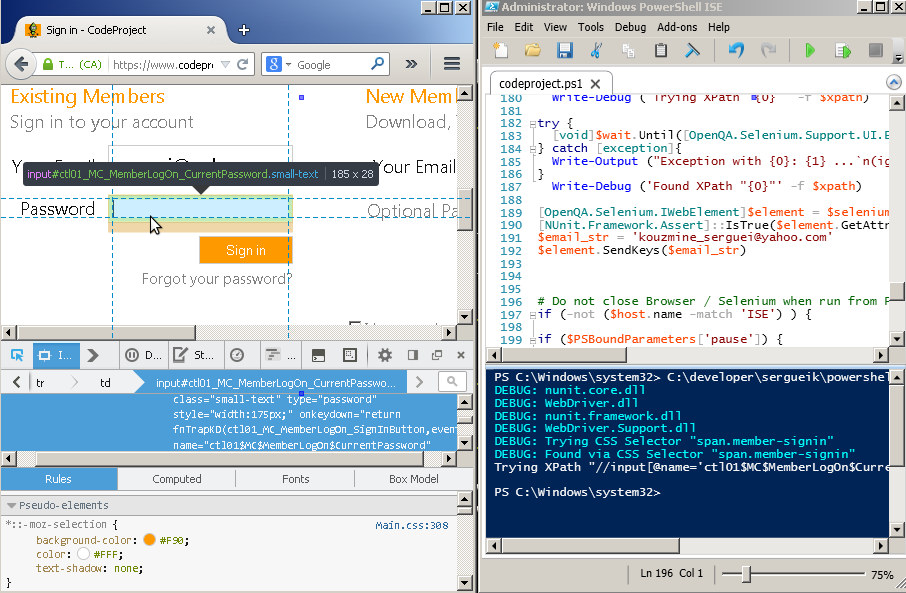Click the ISE zoom slider handle
Viewport: 906px width, 593px height.
(746, 574)
